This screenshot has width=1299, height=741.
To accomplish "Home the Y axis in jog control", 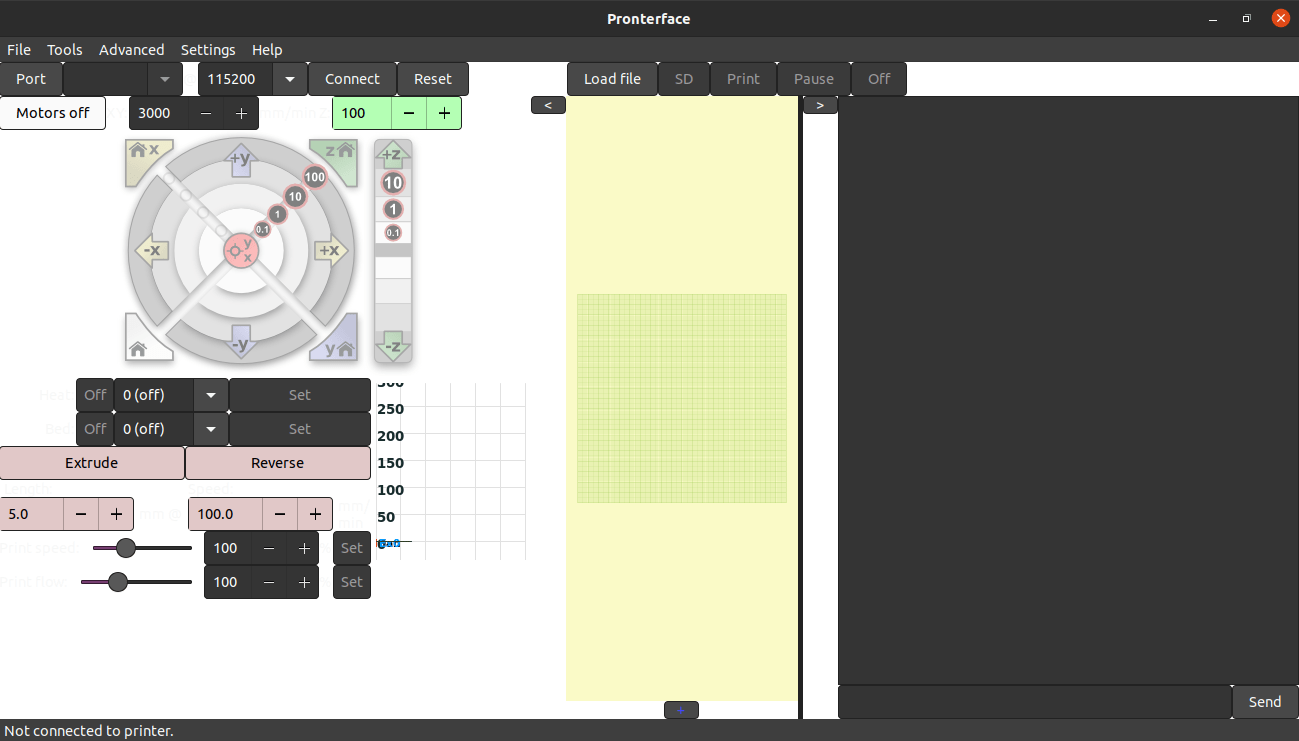I will [x=336, y=340].
